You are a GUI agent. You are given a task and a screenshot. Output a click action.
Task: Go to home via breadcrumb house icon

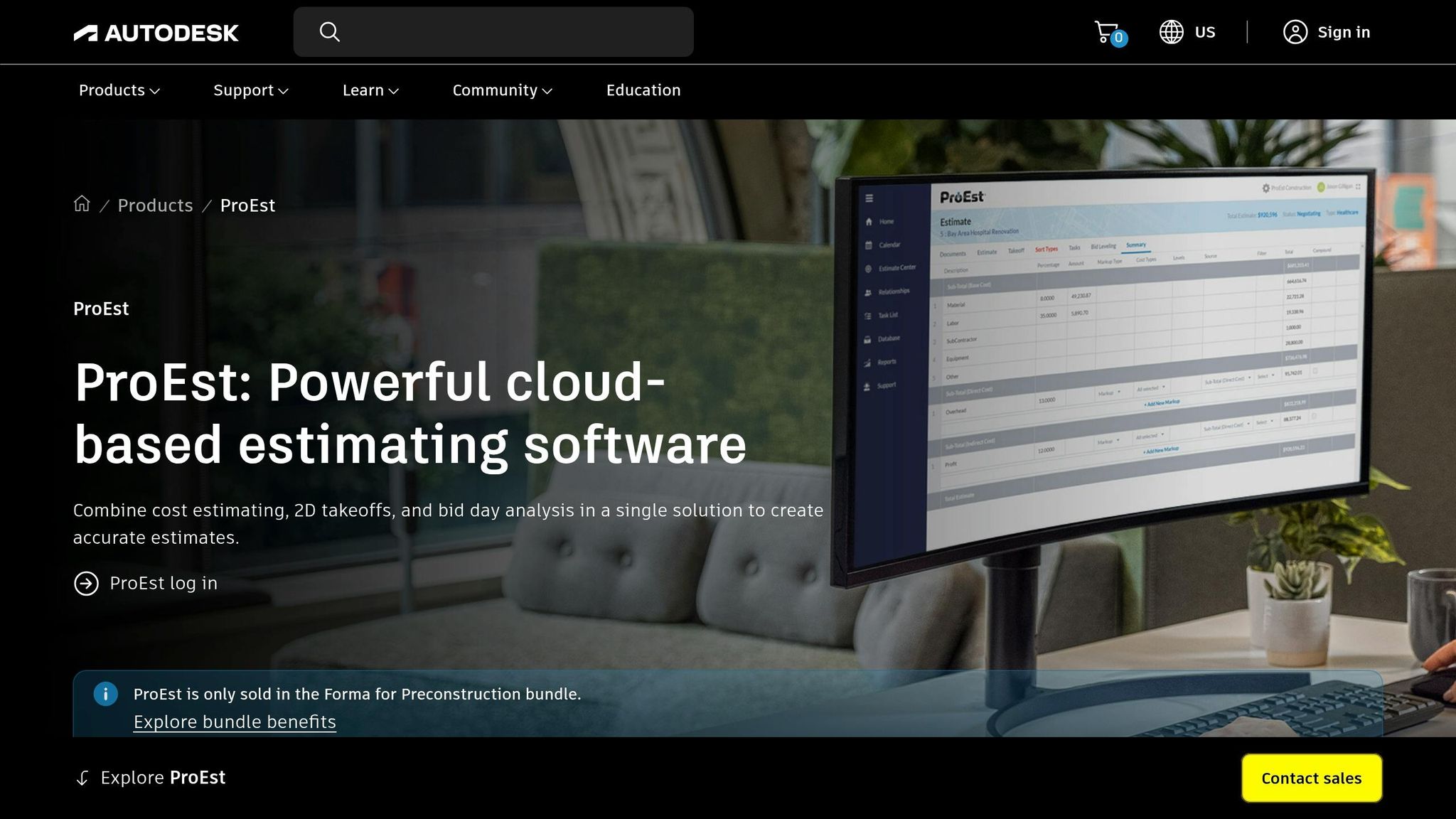(x=82, y=204)
